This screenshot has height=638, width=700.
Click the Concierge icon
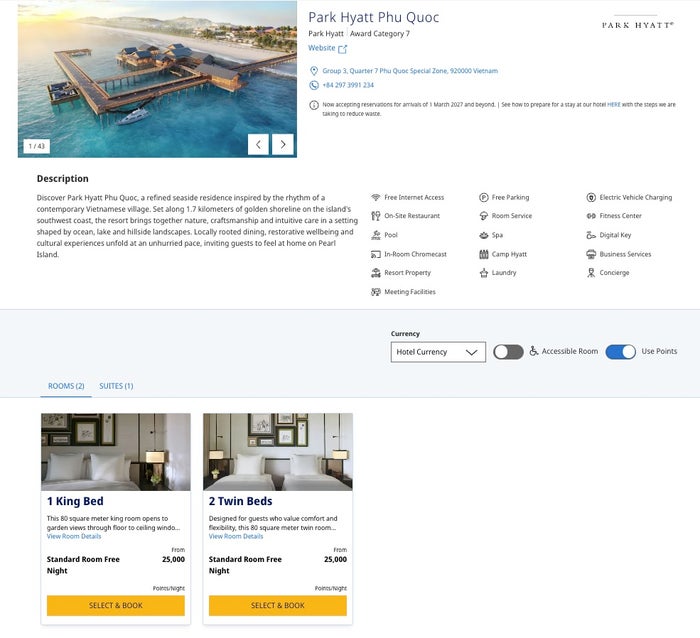pyautogui.click(x=591, y=273)
